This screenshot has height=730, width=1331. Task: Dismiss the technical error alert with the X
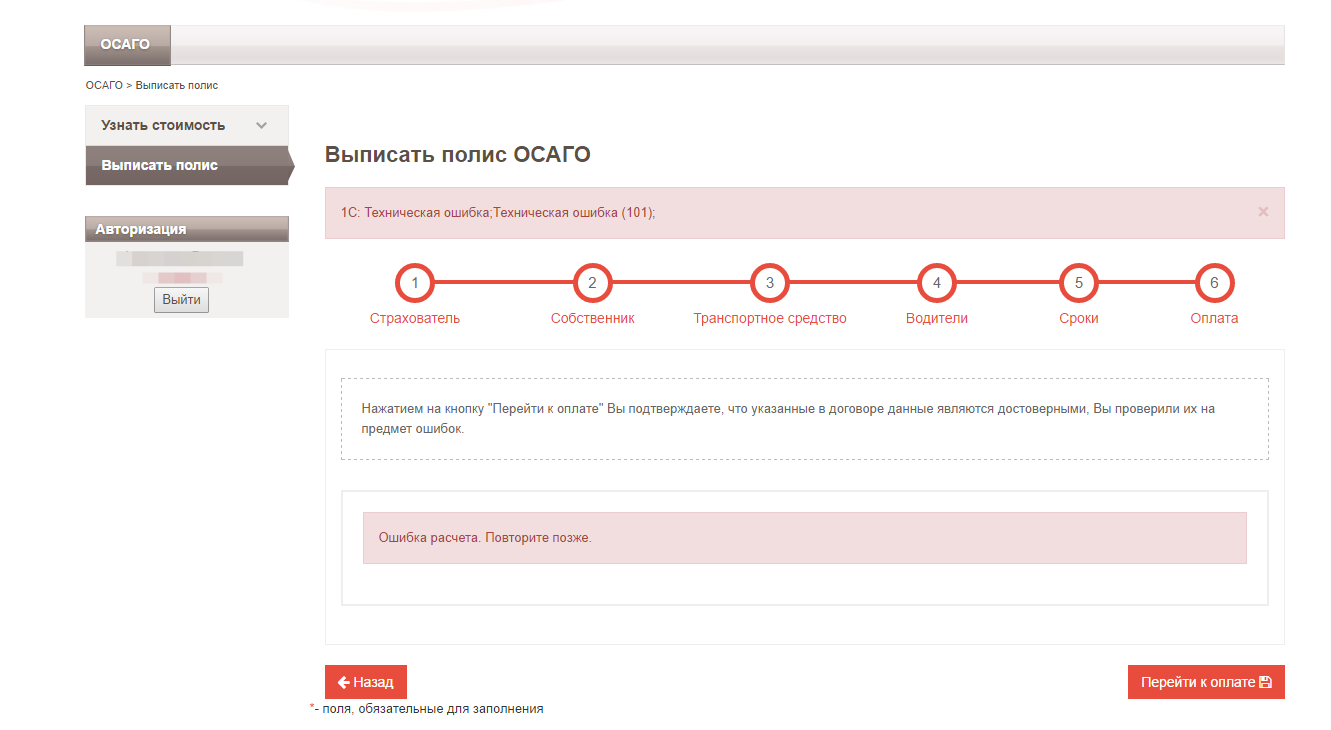click(x=1263, y=212)
